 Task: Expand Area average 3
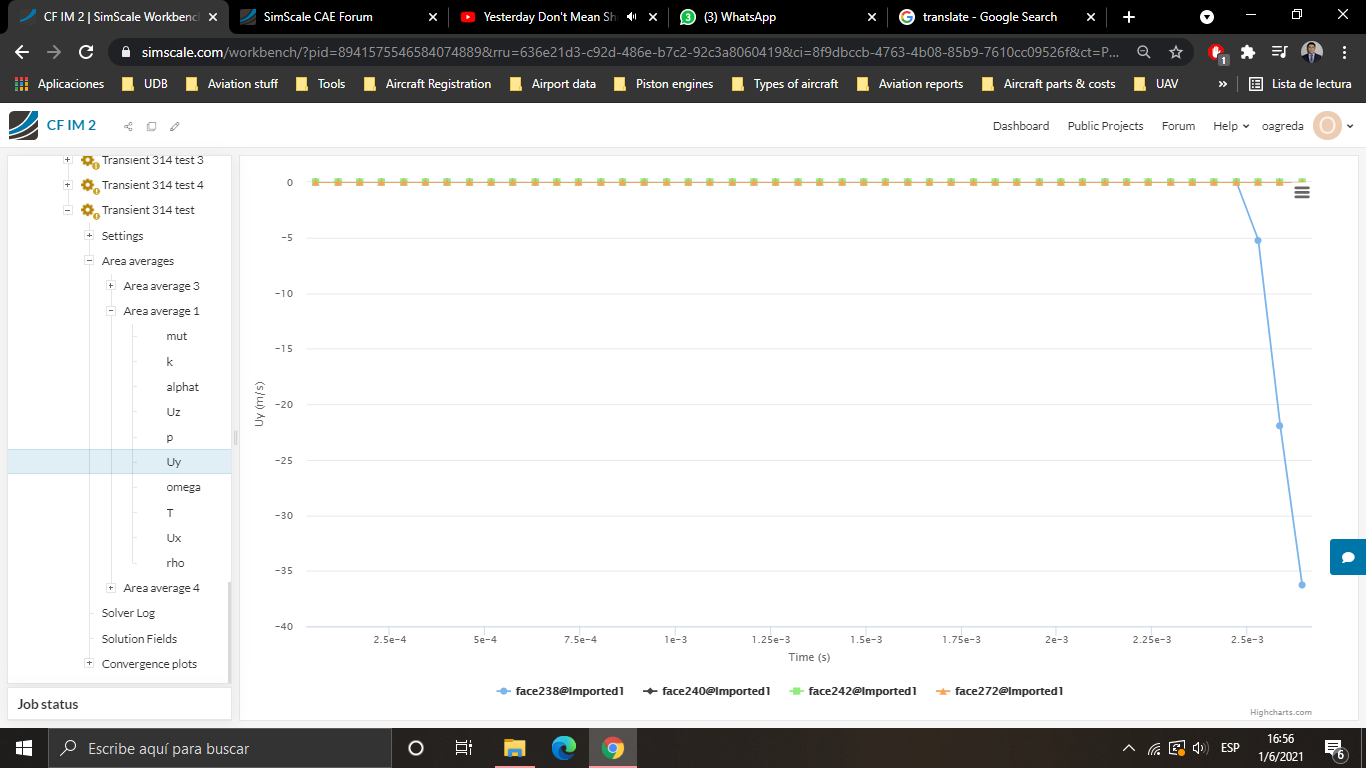[111, 286]
